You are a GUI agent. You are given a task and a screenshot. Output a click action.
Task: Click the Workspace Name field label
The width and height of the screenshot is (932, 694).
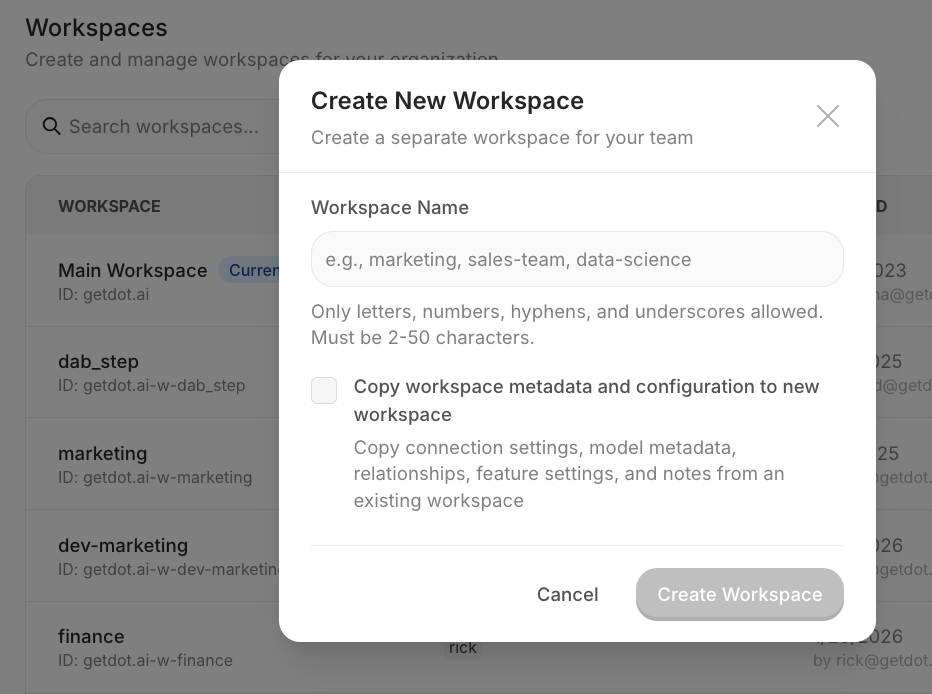[389, 207]
